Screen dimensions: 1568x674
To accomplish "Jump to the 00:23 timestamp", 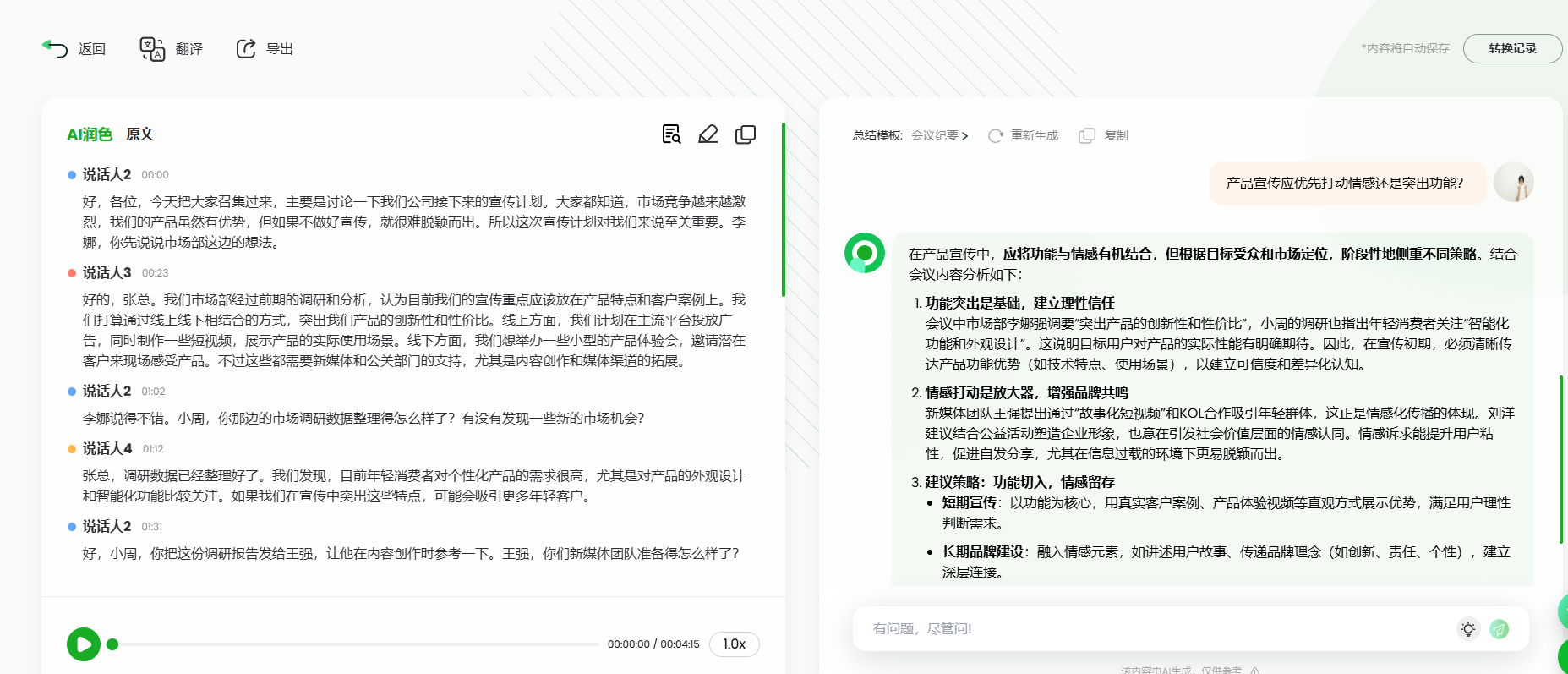I will tap(155, 273).
